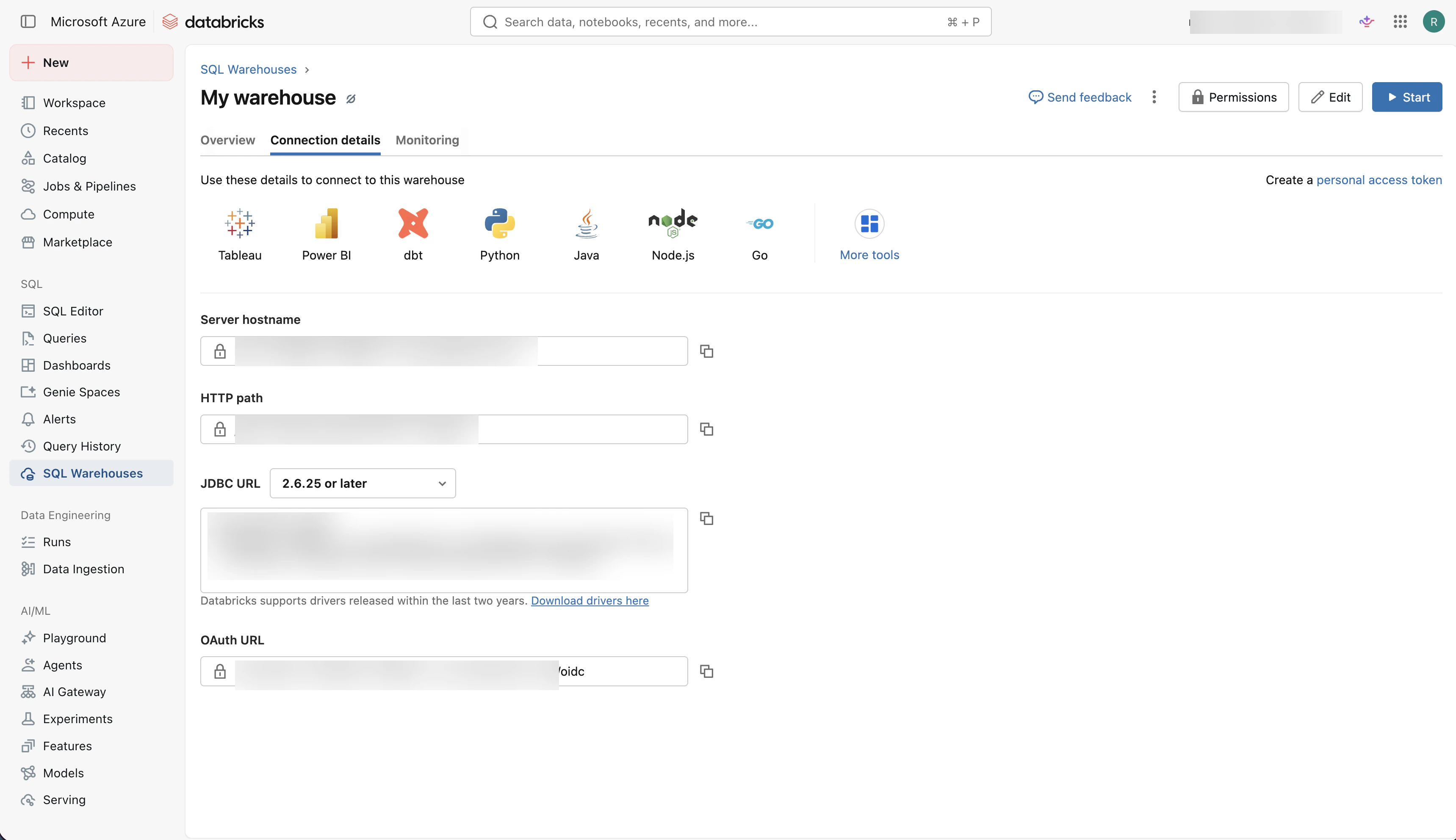Image resolution: width=1456 pixels, height=840 pixels.
Task: Open Marketplace in the sidebar
Action: [91, 242]
